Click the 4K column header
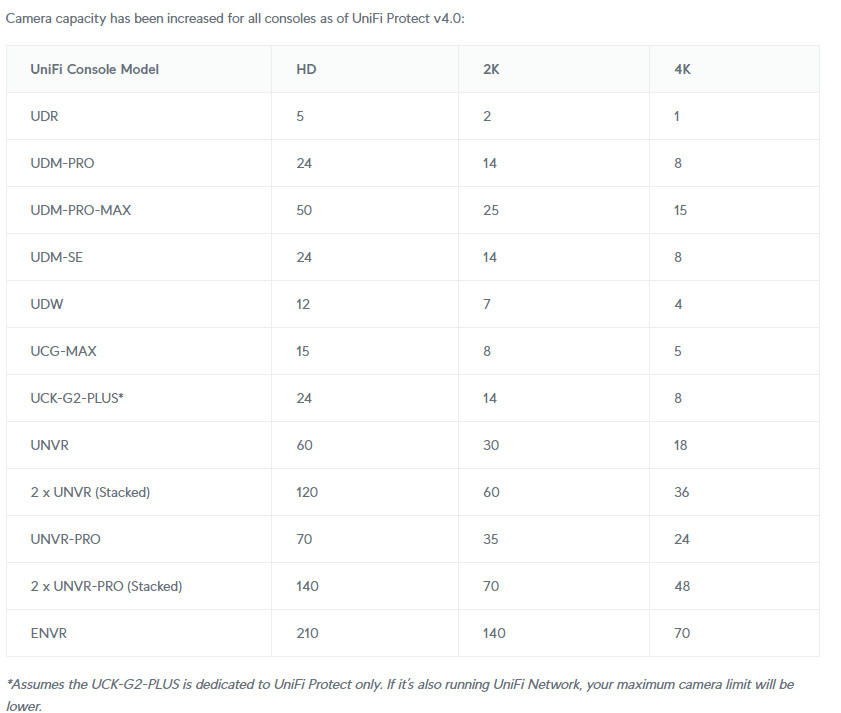Image resolution: width=841 pixels, height=713 pixels. [682, 69]
